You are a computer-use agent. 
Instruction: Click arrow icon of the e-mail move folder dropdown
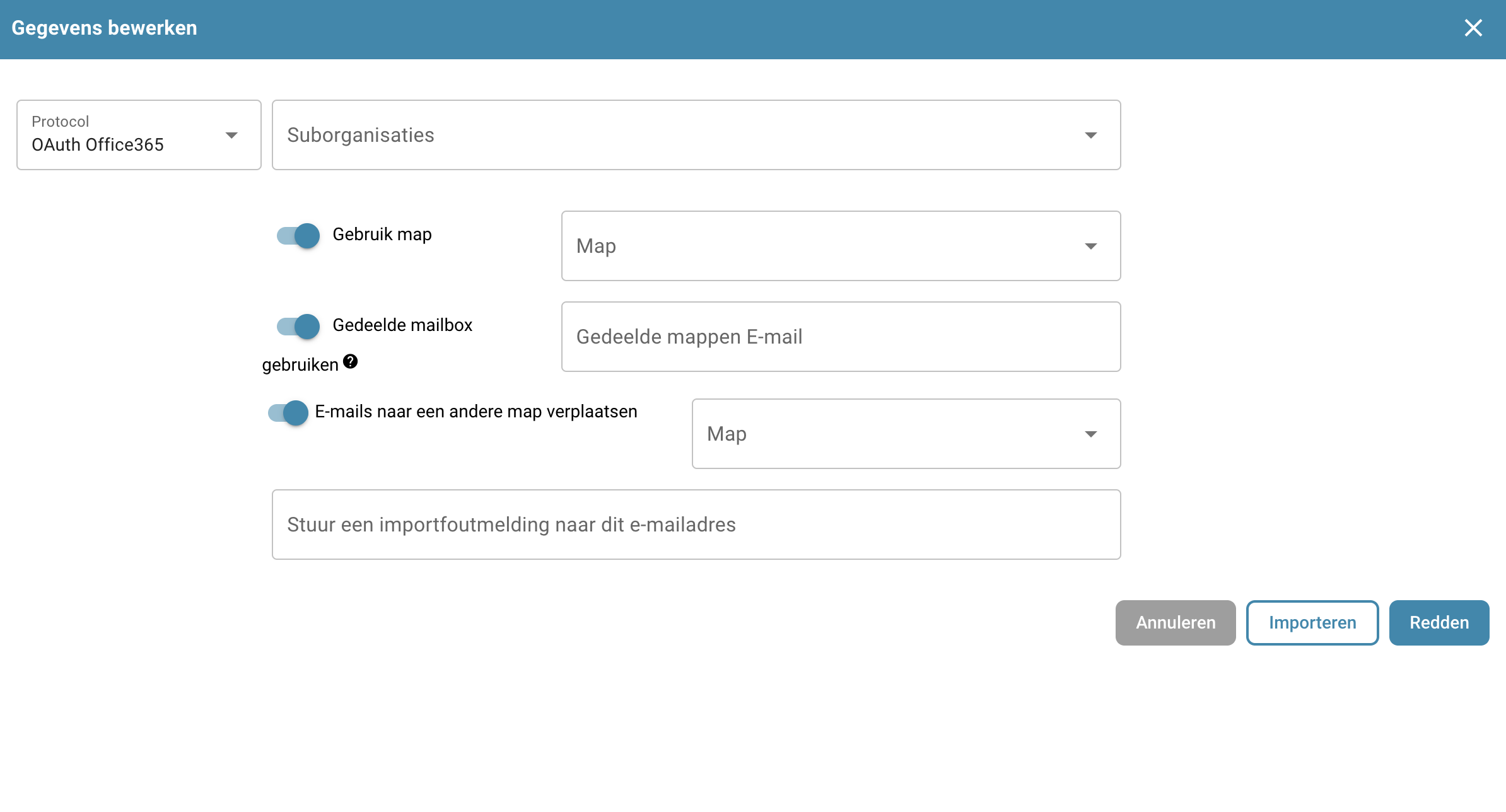coord(1090,434)
